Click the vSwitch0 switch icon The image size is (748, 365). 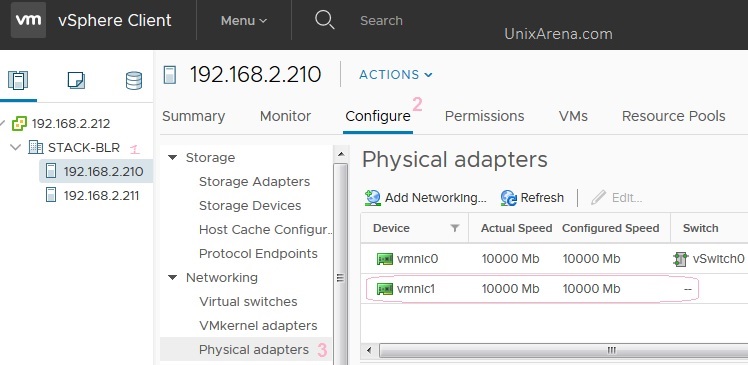(x=680, y=259)
